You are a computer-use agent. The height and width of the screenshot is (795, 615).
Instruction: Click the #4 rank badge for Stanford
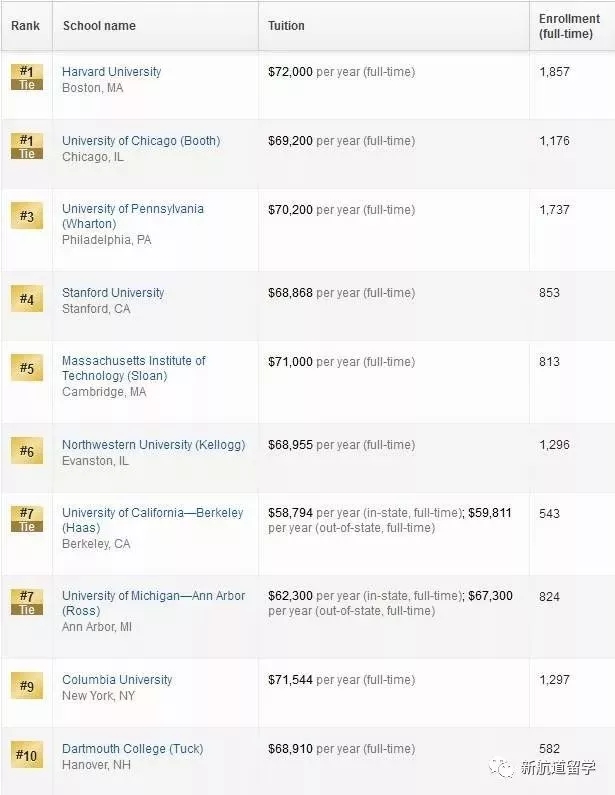coord(27,298)
